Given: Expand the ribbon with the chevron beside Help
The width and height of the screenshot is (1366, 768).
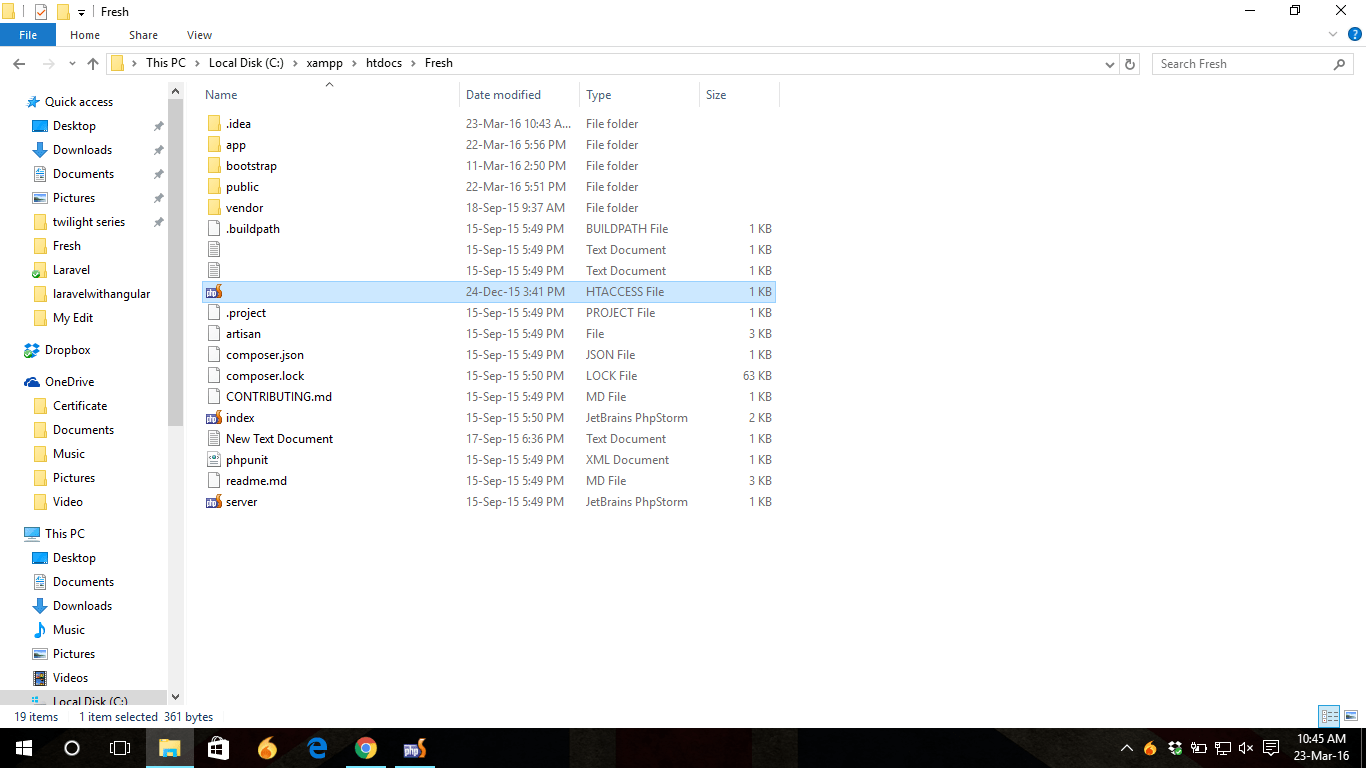Looking at the screenshot, I should (x=1332, y=35).
